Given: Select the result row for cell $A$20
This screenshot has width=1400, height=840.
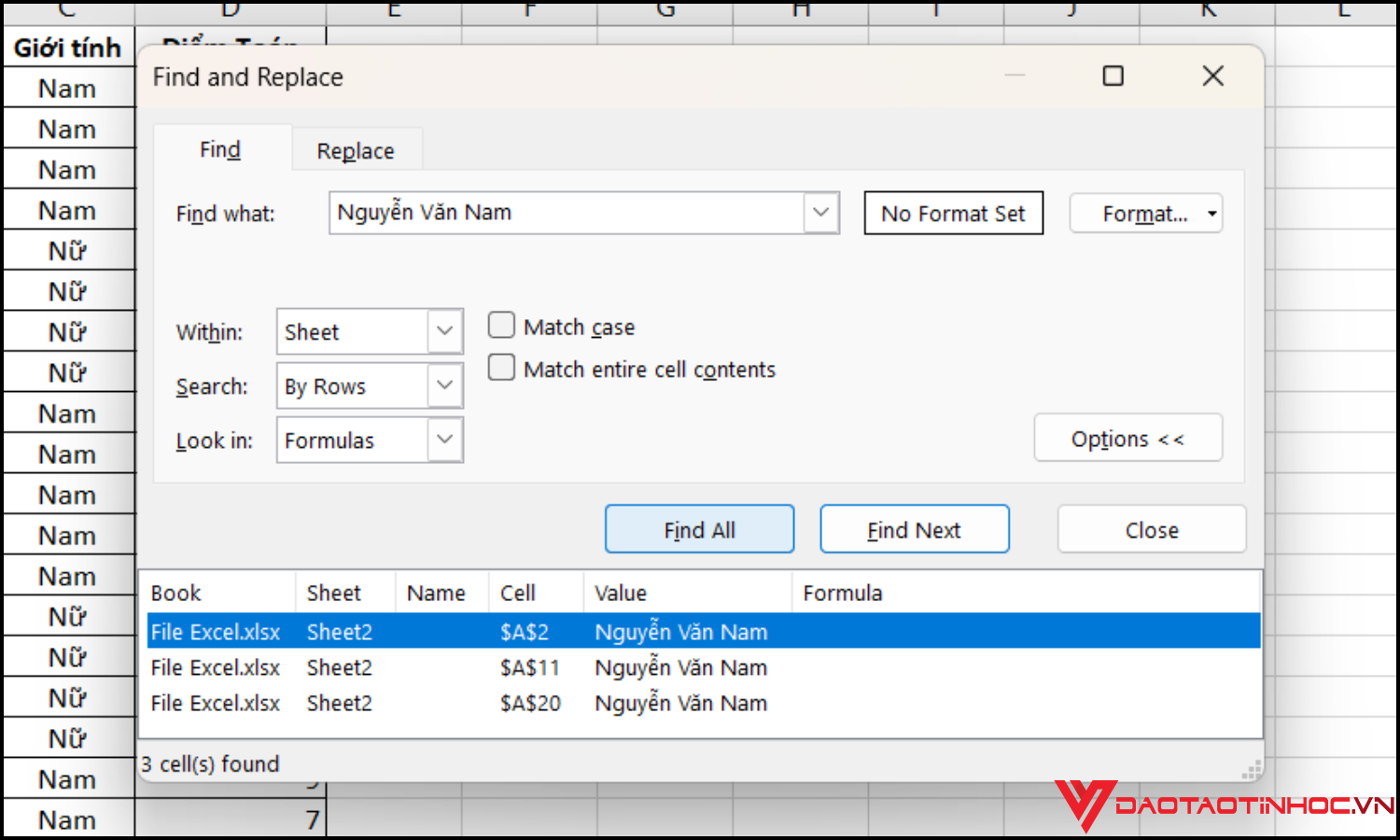Looking at the screenshot, I should coord(529,704).
